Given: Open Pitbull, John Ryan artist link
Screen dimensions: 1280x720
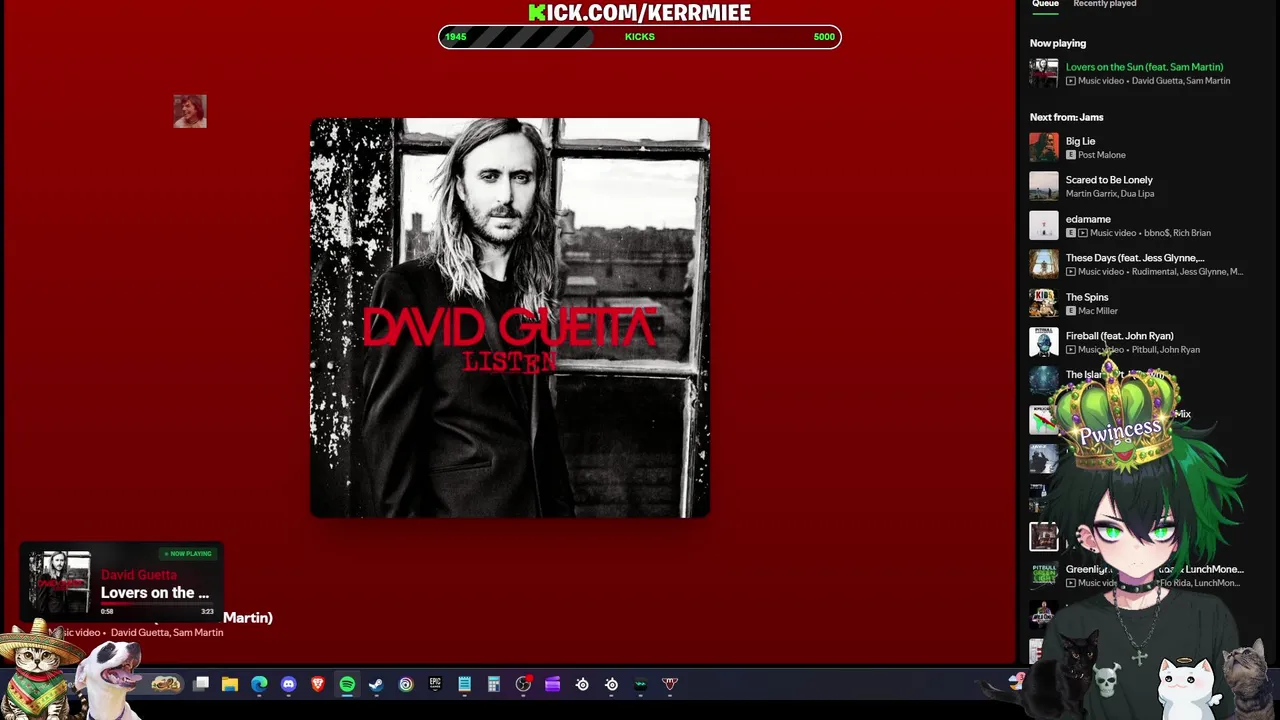Looking at the screenshot, I should [1166, 350].
